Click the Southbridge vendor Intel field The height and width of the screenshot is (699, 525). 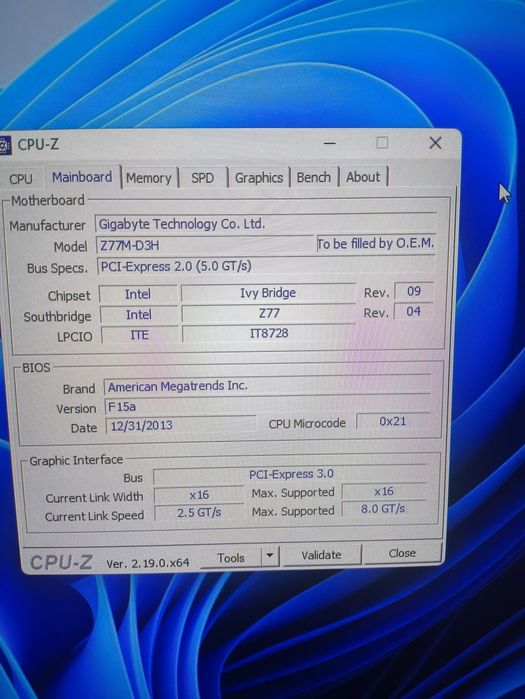139,315
